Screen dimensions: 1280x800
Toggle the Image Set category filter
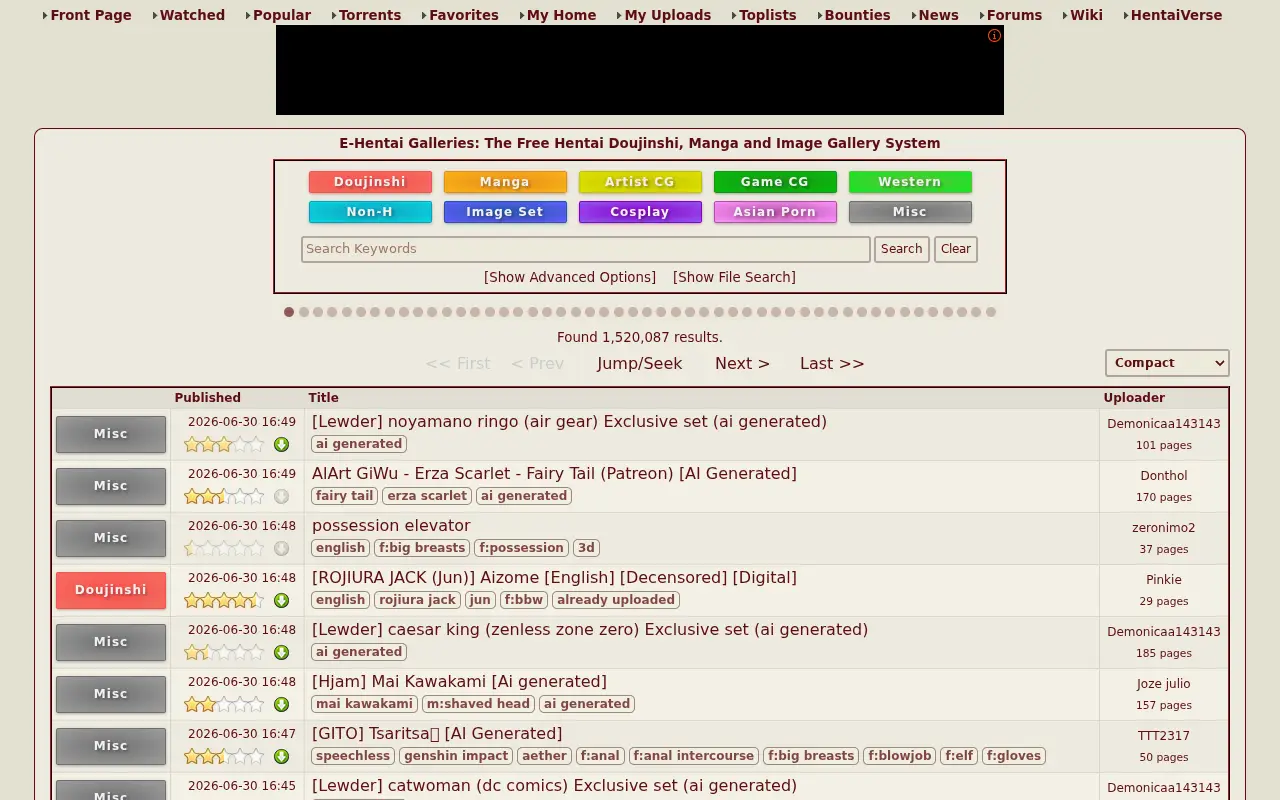(x=505, y=212)
